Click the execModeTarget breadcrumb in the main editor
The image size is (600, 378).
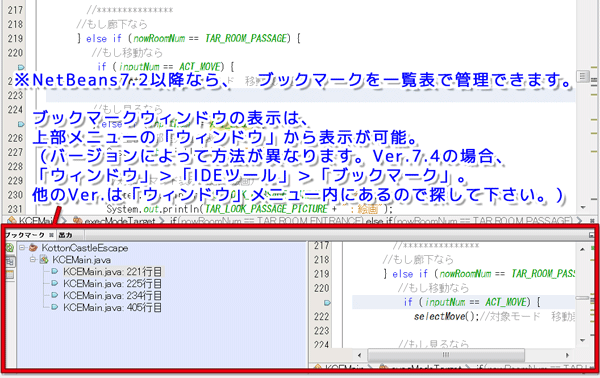(119, 221)
